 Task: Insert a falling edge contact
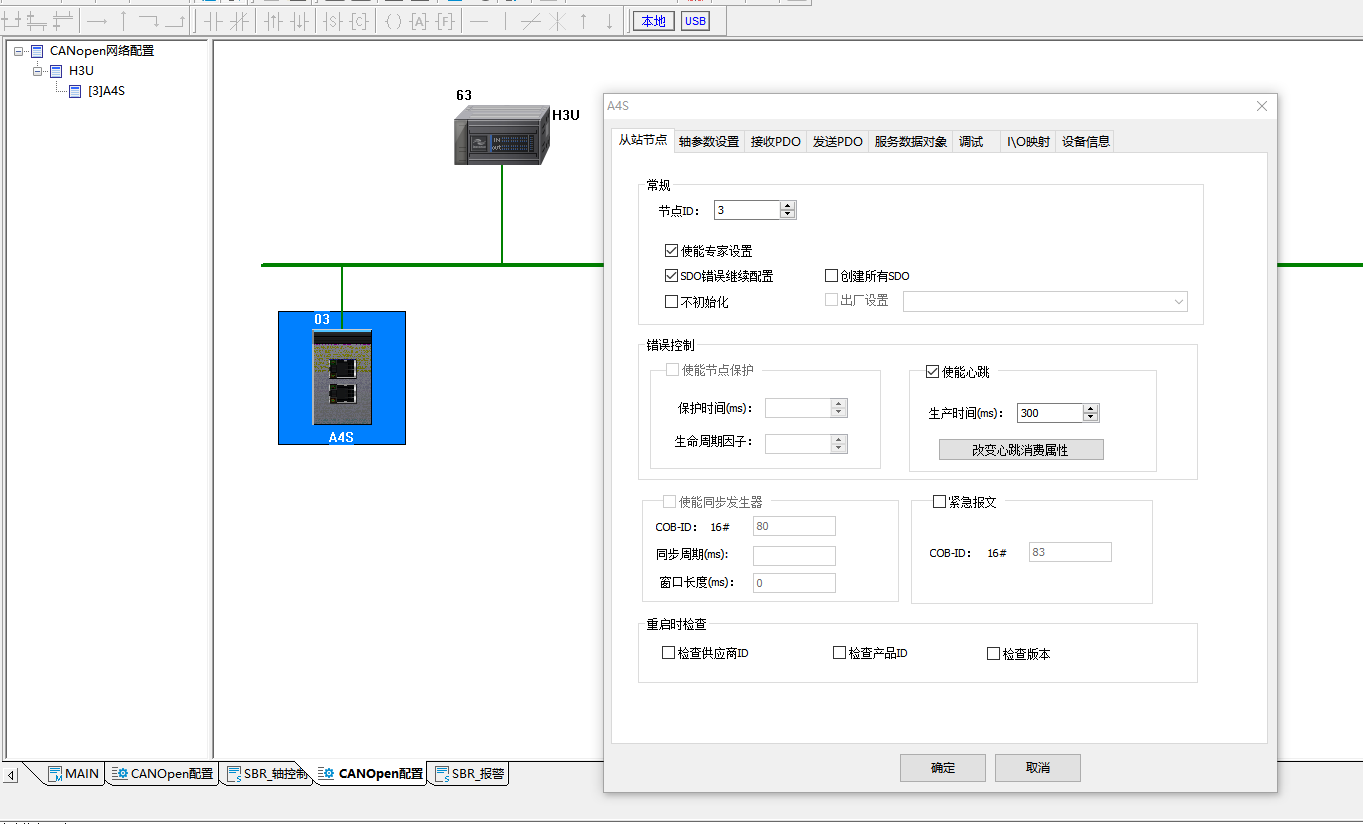coord(300,21)
